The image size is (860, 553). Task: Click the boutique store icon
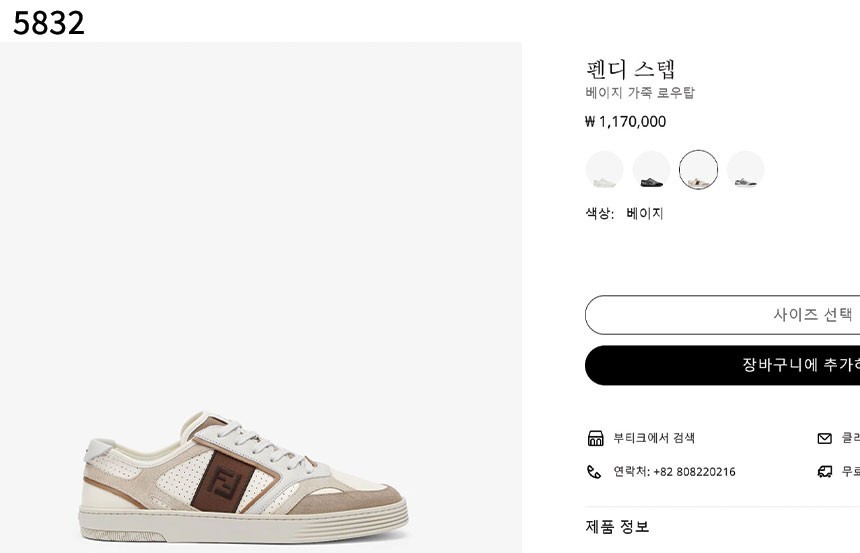(x=595, y=438)
